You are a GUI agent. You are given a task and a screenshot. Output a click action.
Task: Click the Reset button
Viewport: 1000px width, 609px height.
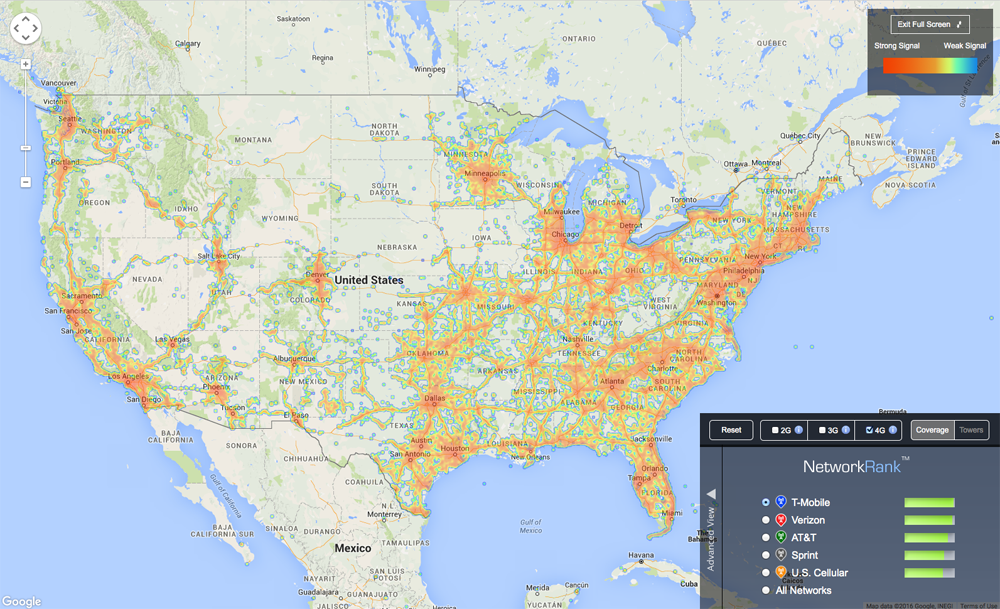[731, 430]
